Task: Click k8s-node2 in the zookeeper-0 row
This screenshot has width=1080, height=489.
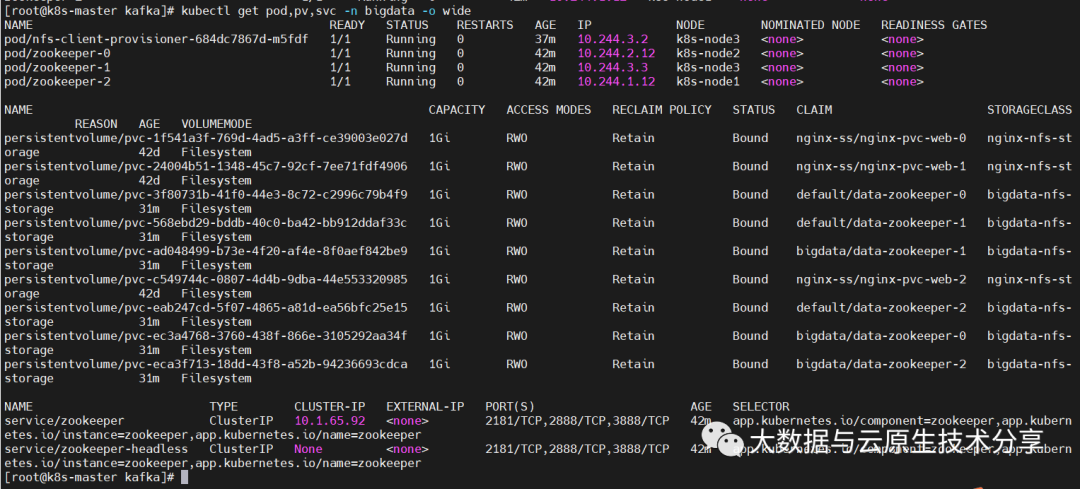Action: tap(708, 54)
